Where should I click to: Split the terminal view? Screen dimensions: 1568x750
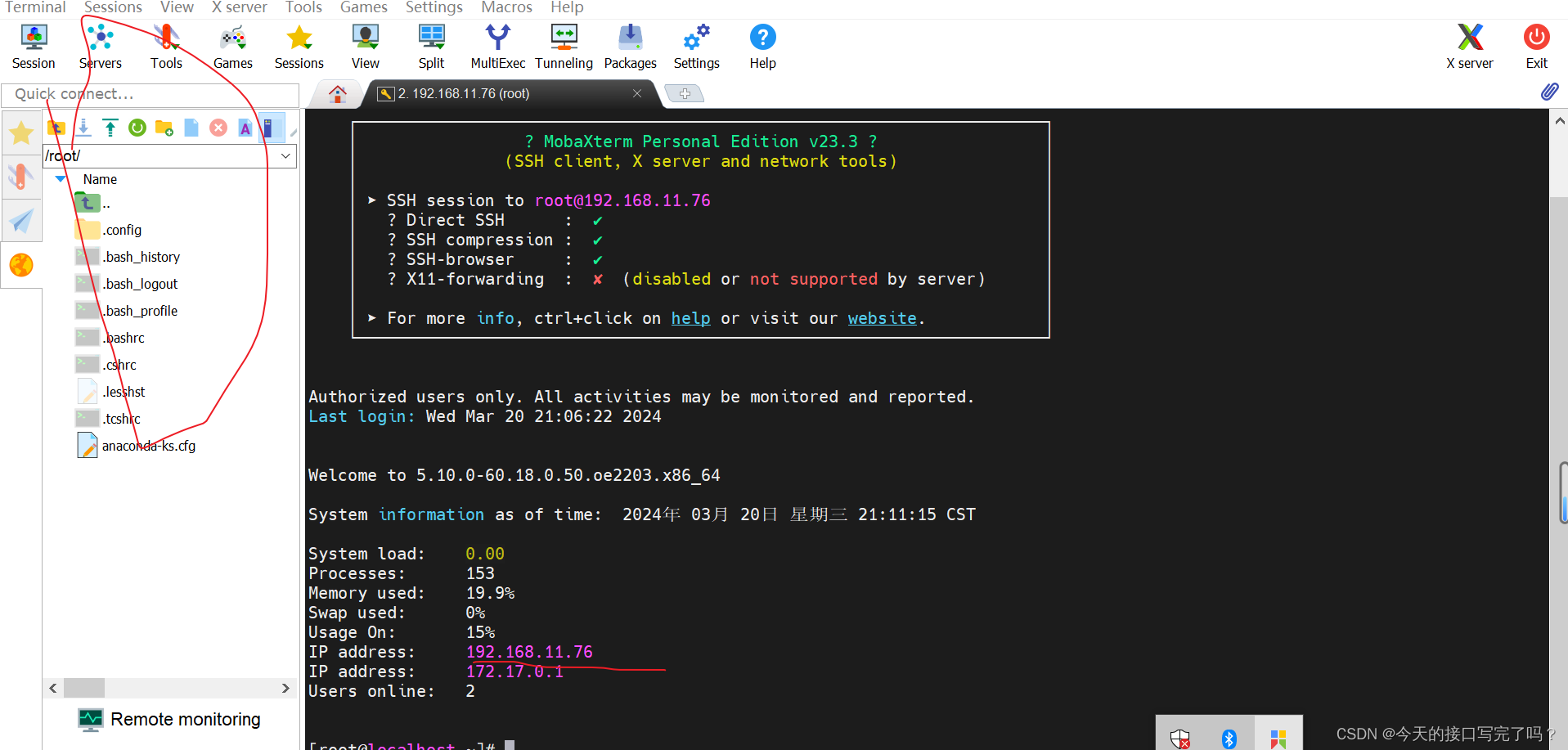(x=431, y=45)
